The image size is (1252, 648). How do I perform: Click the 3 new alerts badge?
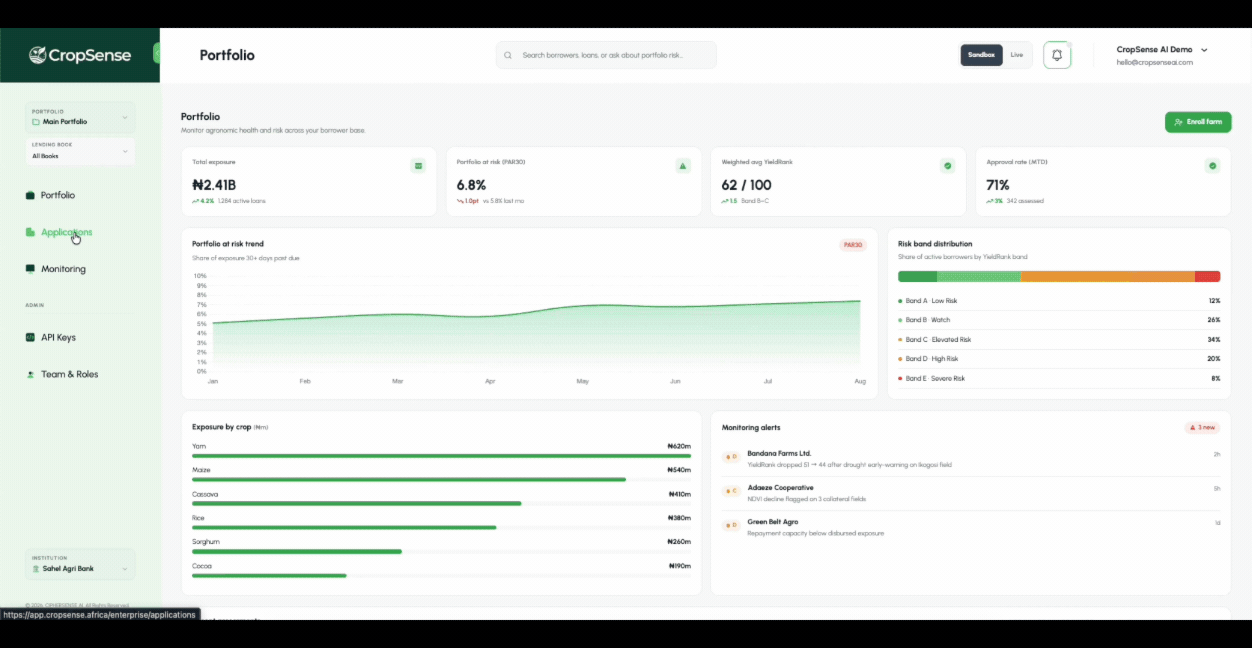click(1202, 427)
